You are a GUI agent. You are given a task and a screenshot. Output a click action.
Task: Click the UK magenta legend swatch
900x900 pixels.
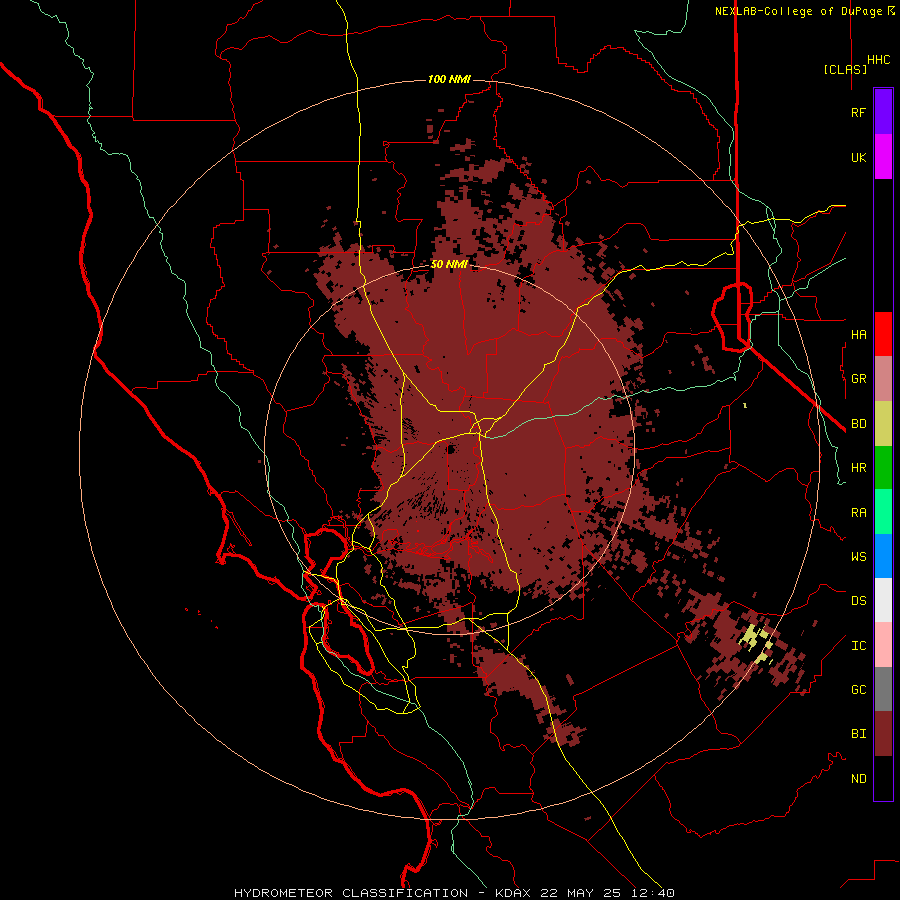(x=883, y=157)
